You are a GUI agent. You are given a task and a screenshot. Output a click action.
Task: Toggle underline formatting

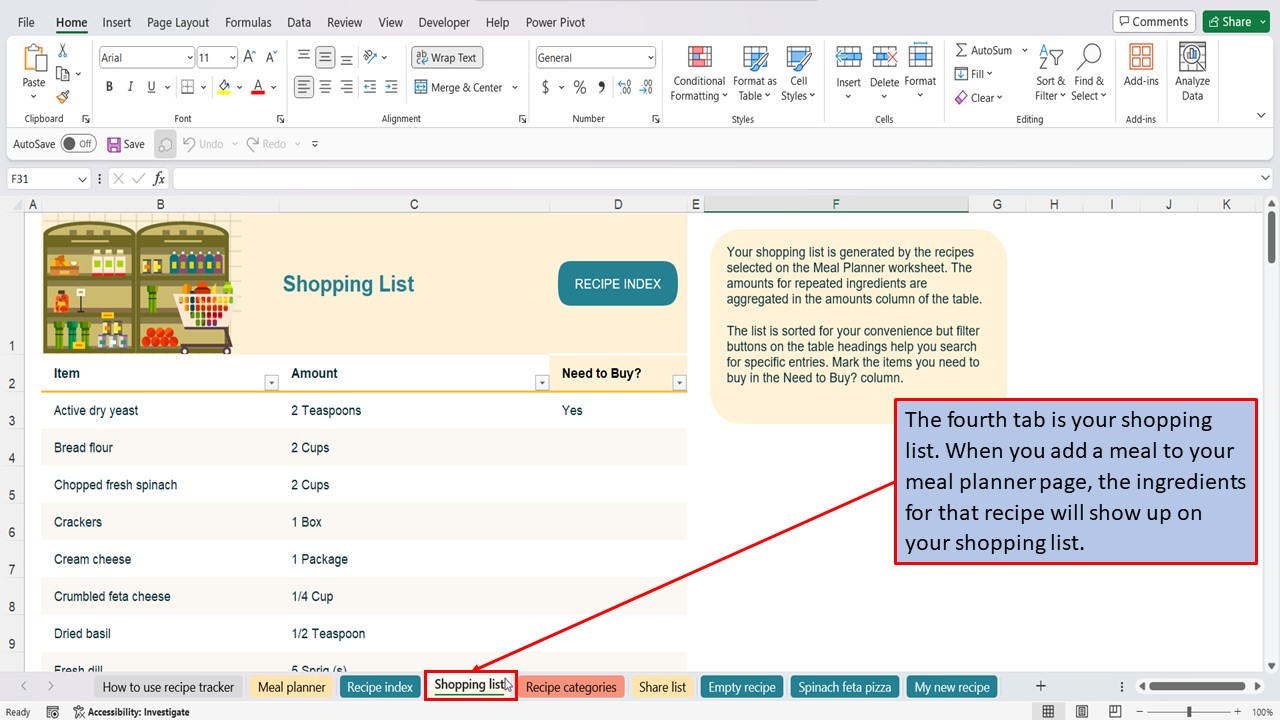pyautogui.click(x=151, y=87)
